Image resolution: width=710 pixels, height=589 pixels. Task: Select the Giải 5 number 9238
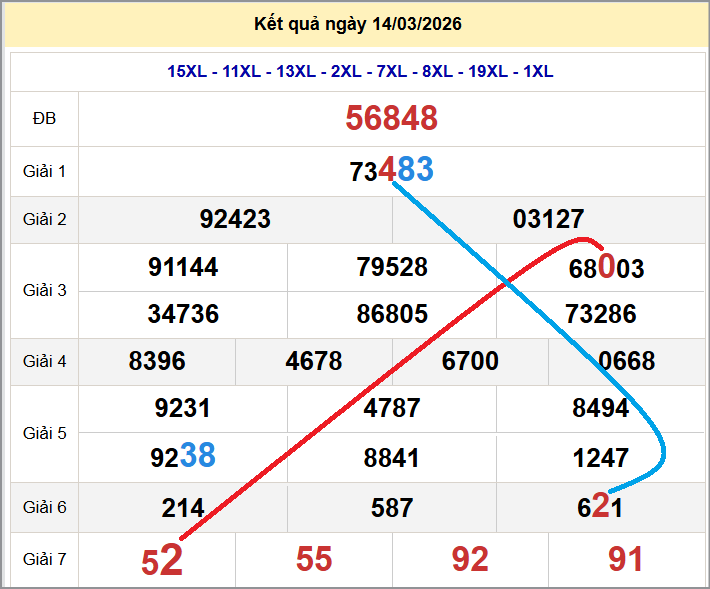pyautogui.click(x=183, y=457)
